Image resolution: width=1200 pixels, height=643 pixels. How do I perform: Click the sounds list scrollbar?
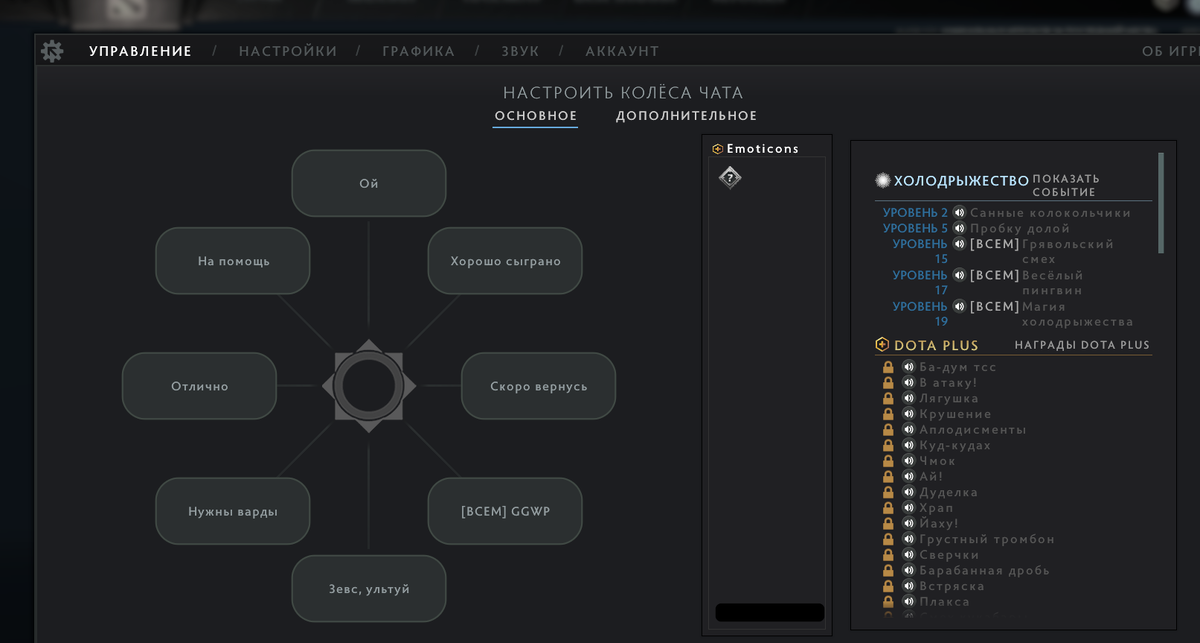point(1160,202)
